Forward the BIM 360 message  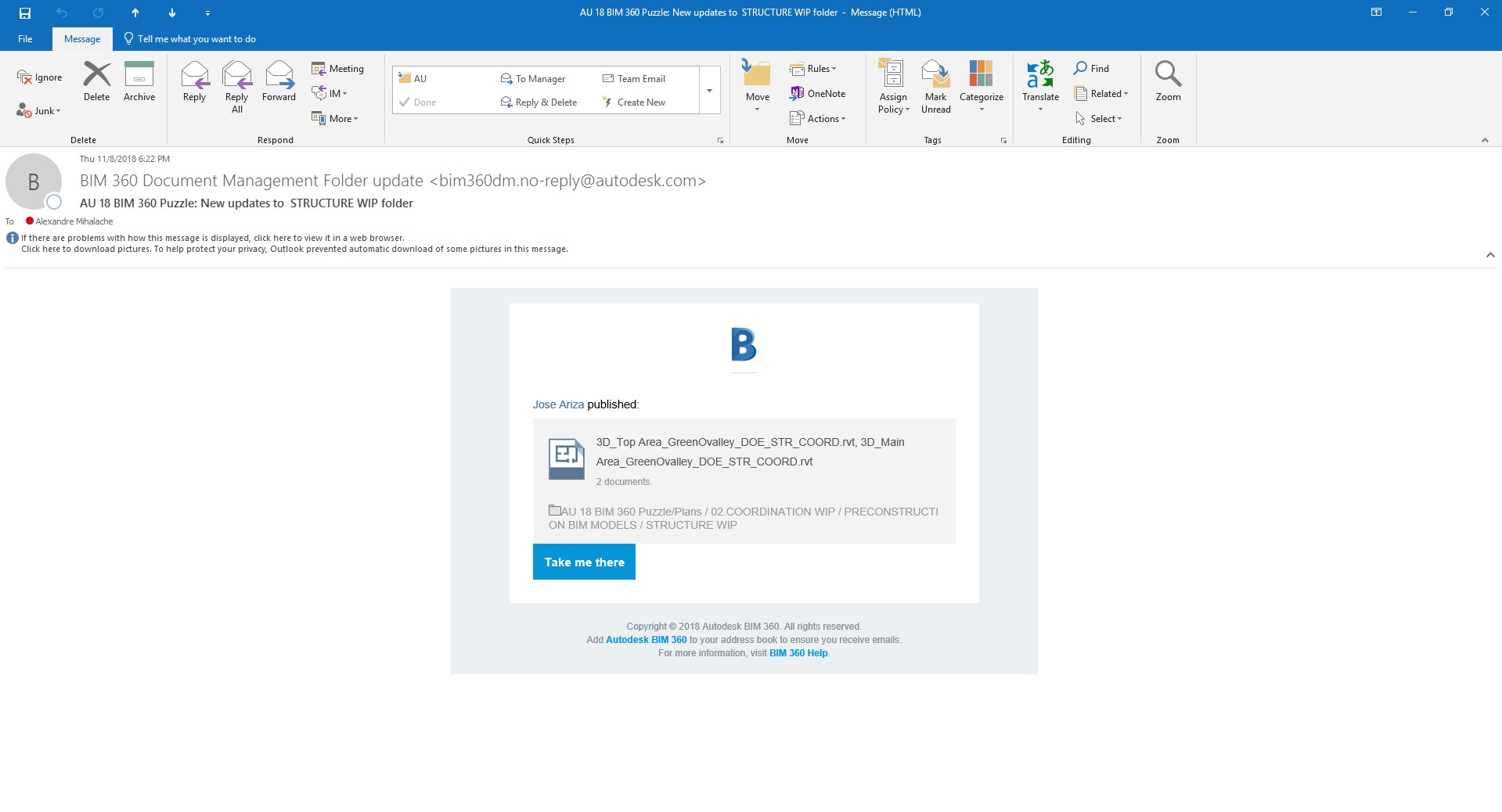click(x=279, y=82)
